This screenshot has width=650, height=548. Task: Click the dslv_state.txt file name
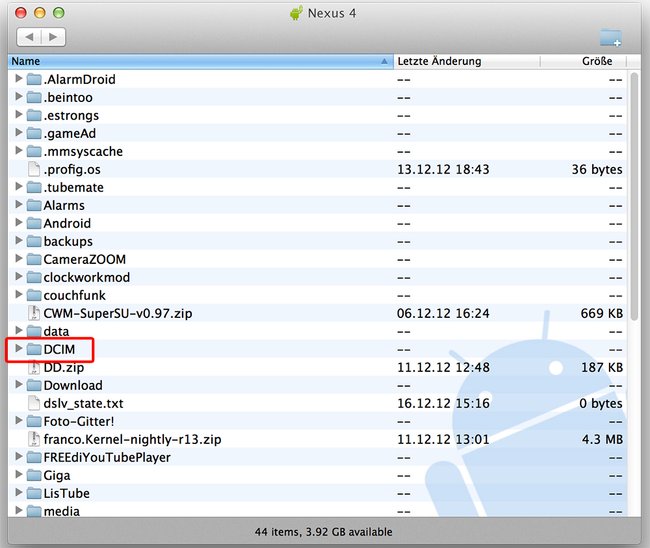(x=83, y=403)
